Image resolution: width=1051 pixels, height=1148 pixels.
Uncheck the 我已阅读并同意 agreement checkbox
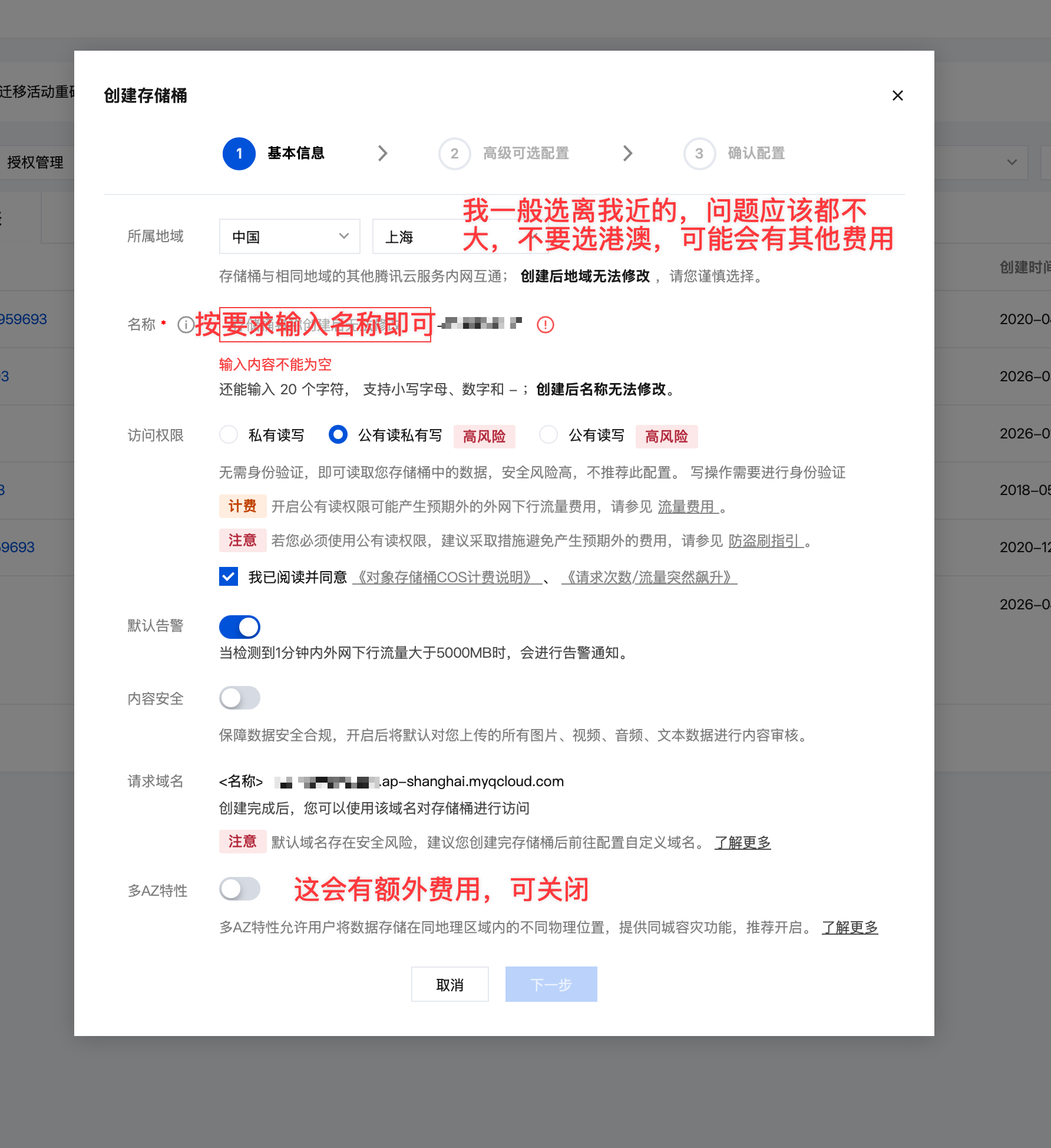coord(228,577)
